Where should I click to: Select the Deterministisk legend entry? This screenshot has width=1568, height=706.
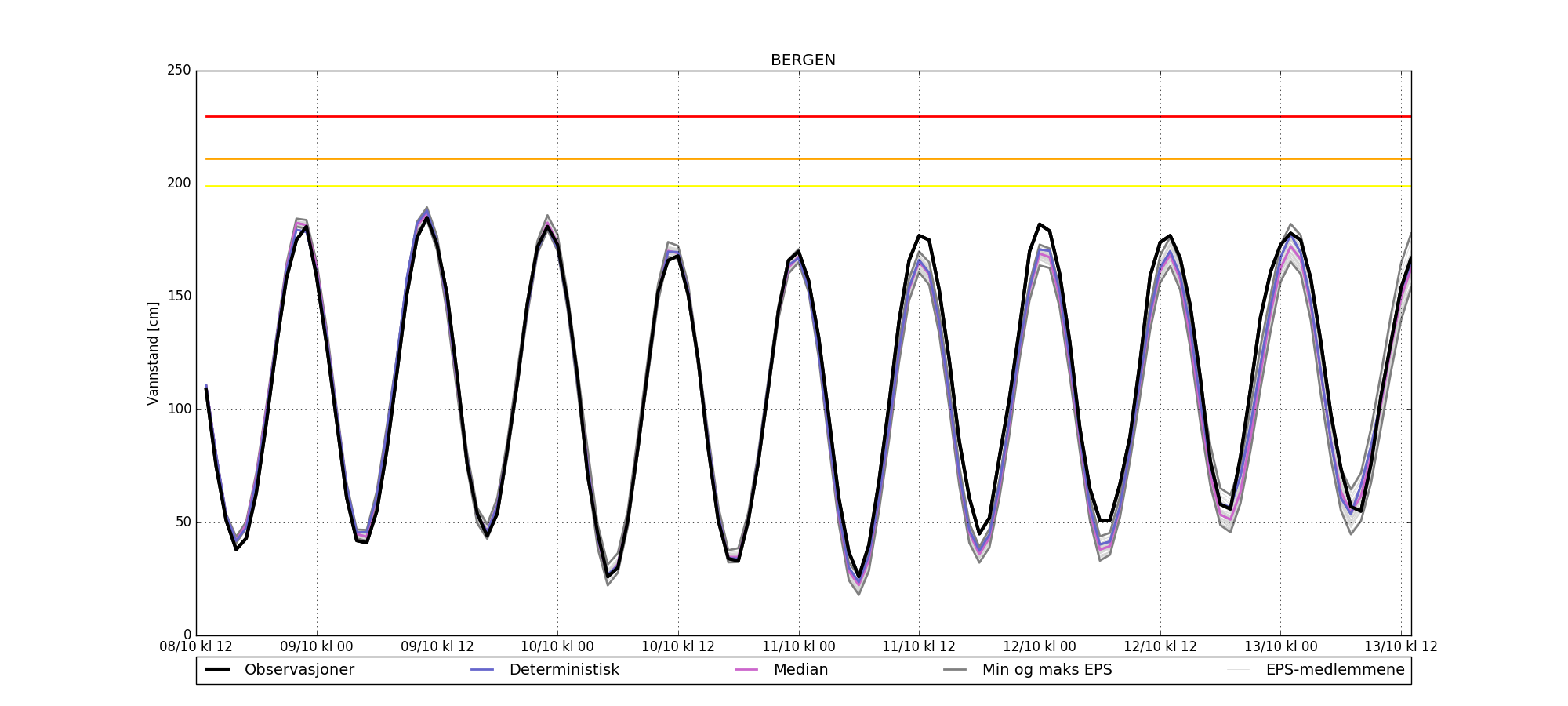pyautogui.click(x=545, y=670)
